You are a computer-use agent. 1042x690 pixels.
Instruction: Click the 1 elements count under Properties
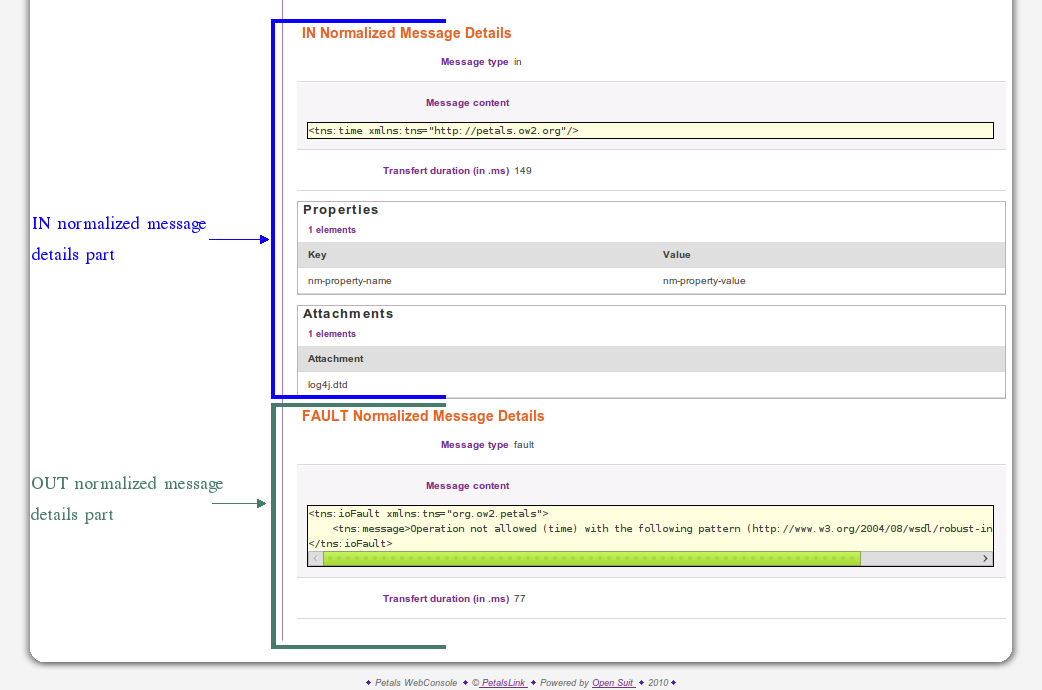332,230
